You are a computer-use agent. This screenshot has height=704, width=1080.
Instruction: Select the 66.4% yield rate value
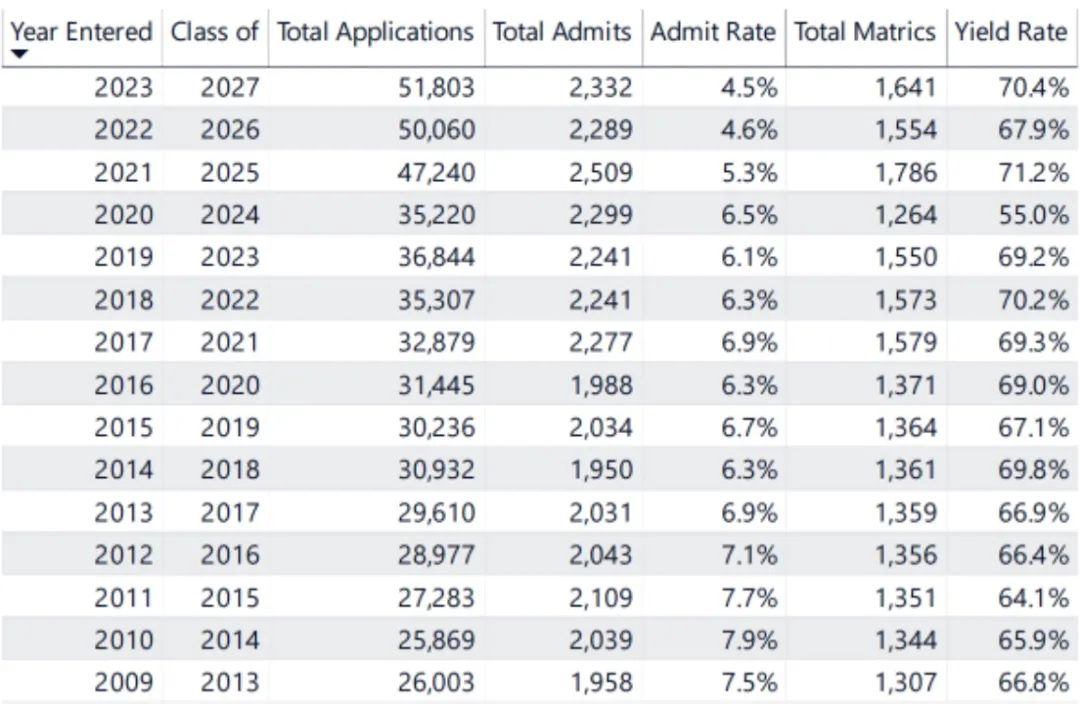point(1034,555)
